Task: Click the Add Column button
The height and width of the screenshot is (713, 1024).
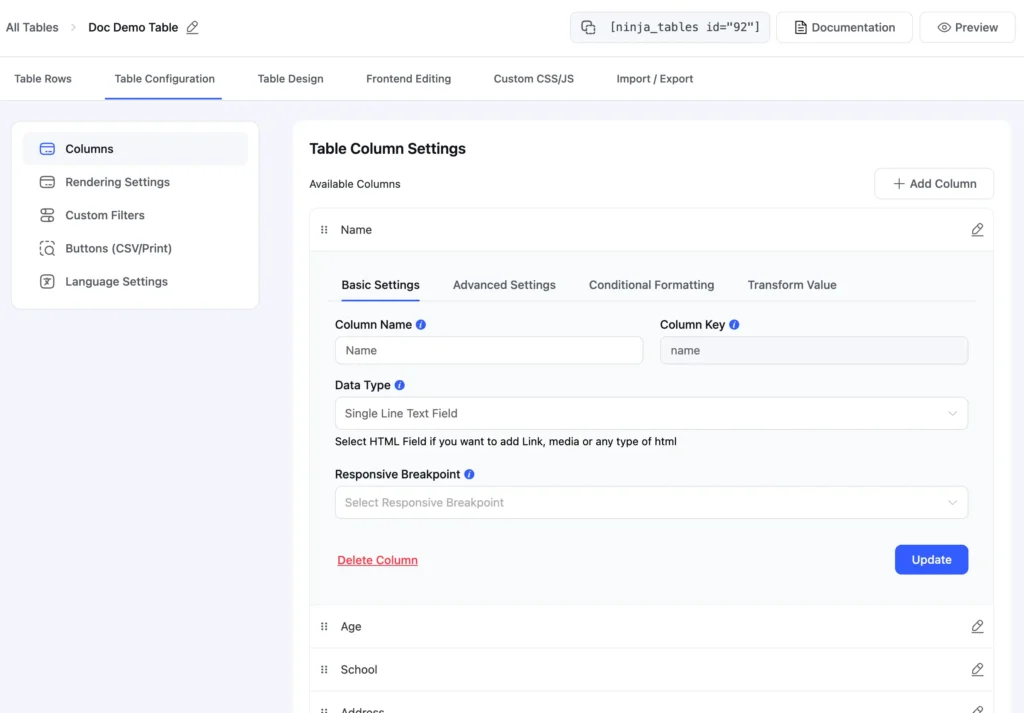Action: click(x=934, y=184)
